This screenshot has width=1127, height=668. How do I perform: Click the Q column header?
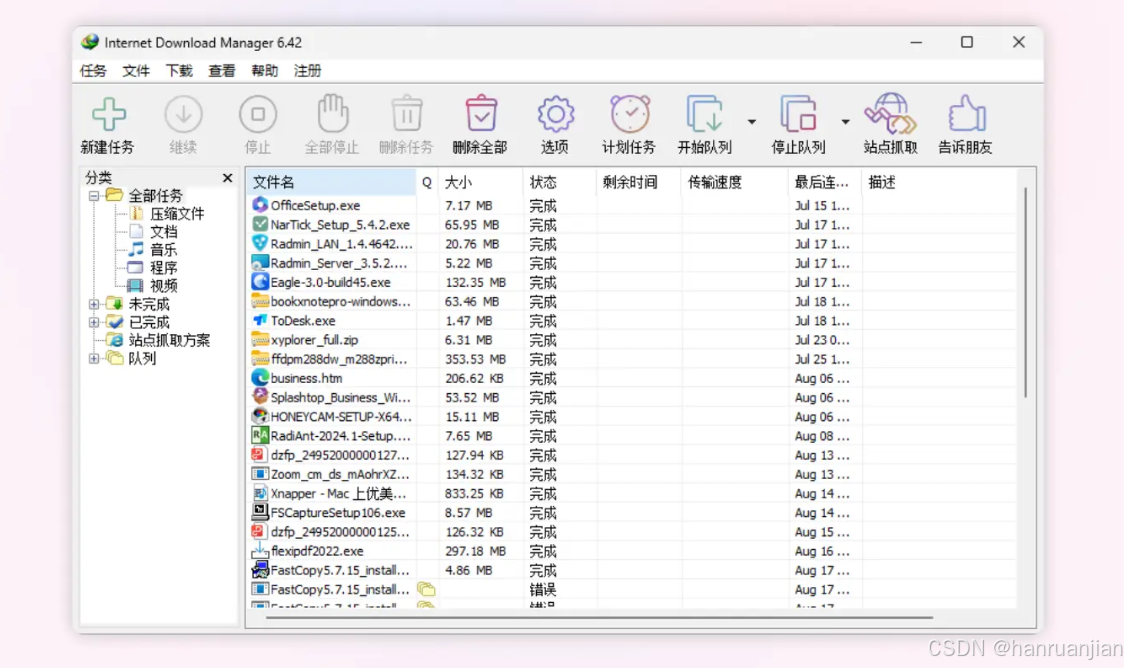click(427, 183)
